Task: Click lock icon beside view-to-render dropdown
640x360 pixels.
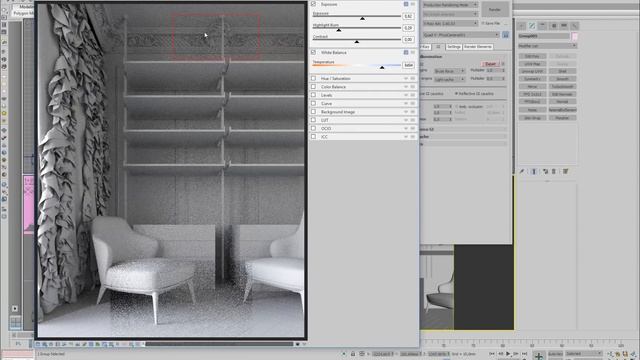Action: tap(506, 35)
